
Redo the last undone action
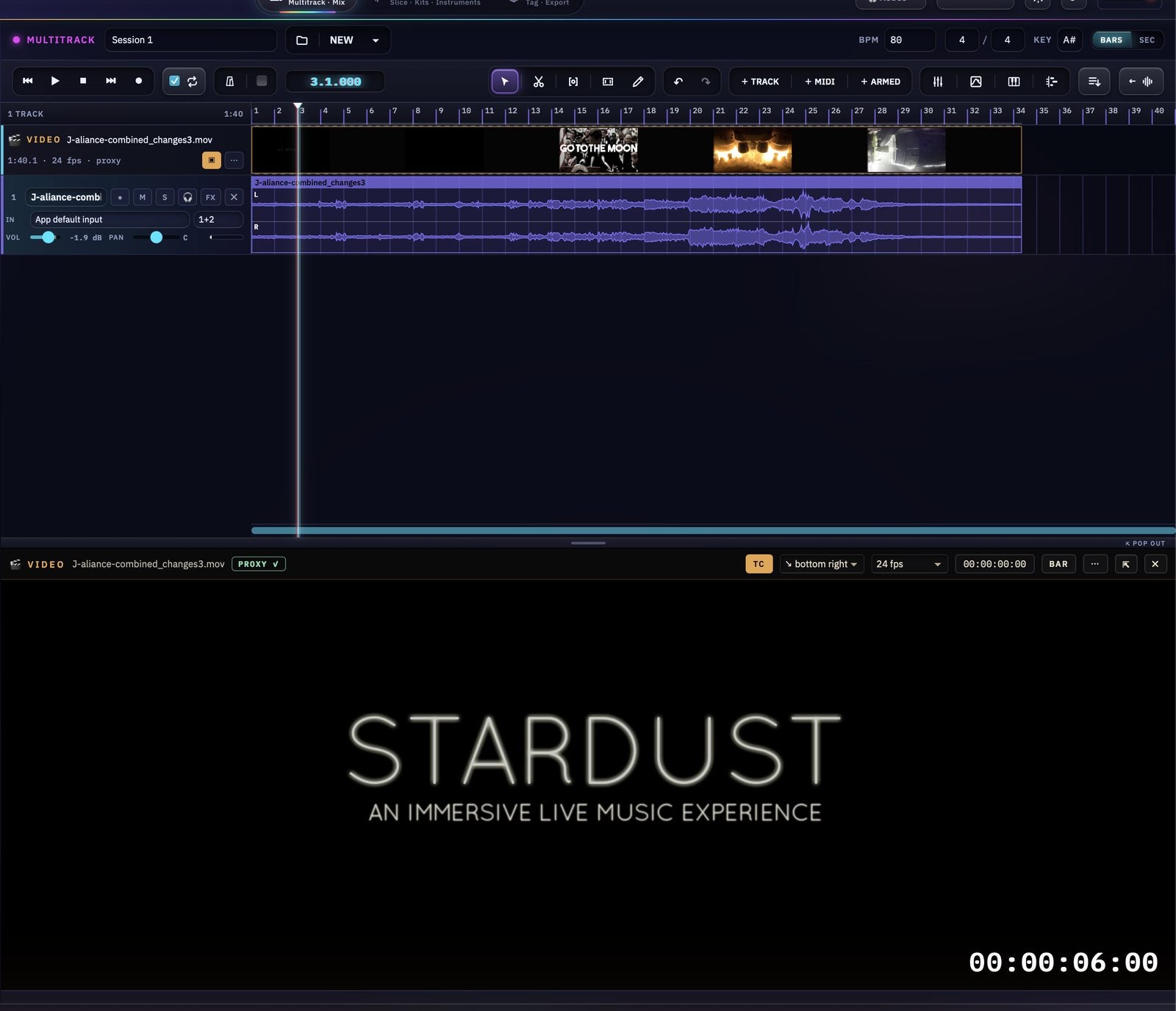[x=706, y=82]
